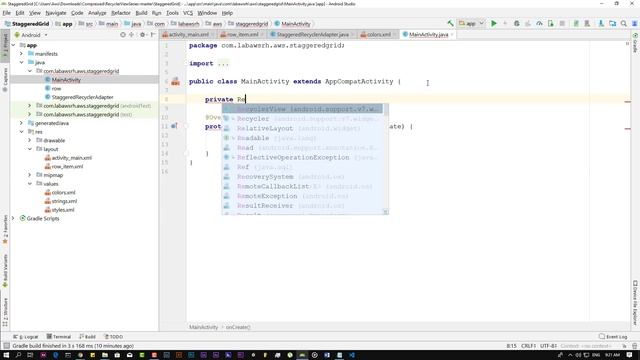640x360 pixels.
Task: Collapse the app module node
Action: click(x=13, y=45)
